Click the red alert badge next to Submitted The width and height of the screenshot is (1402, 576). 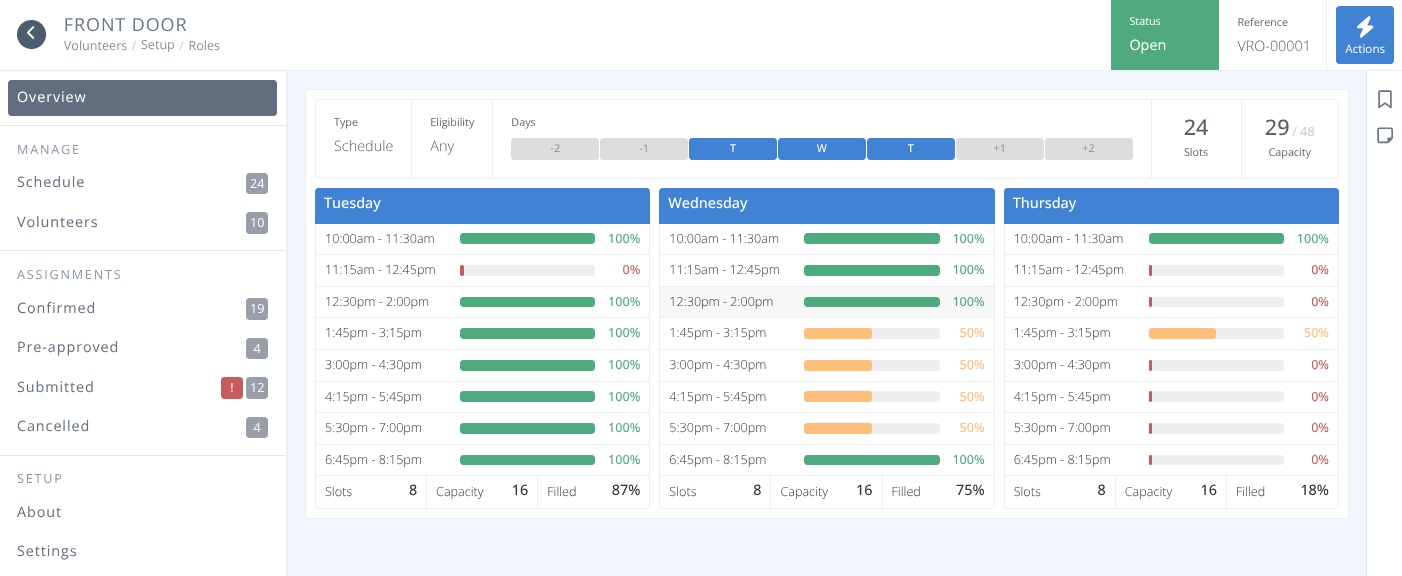click(x=231, y=388)
